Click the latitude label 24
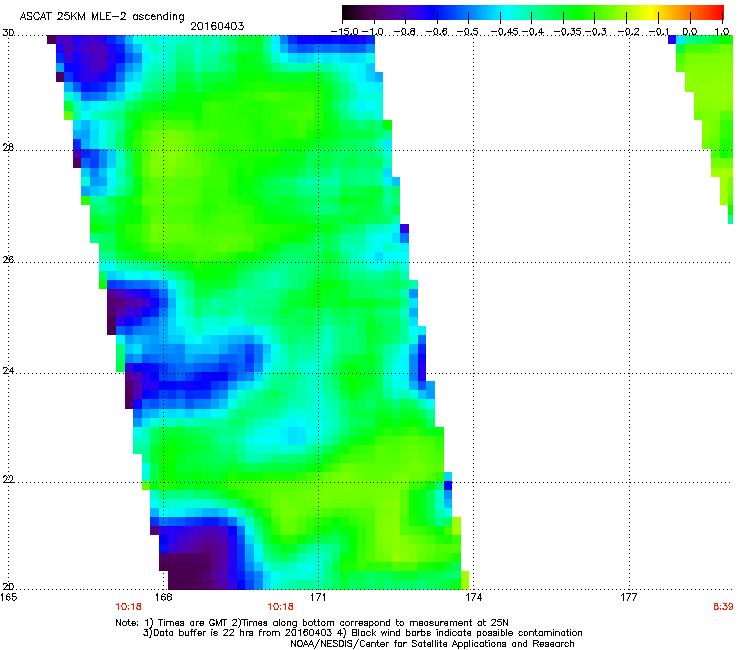This screenshot has width=740, height=650. pos(8,371)
